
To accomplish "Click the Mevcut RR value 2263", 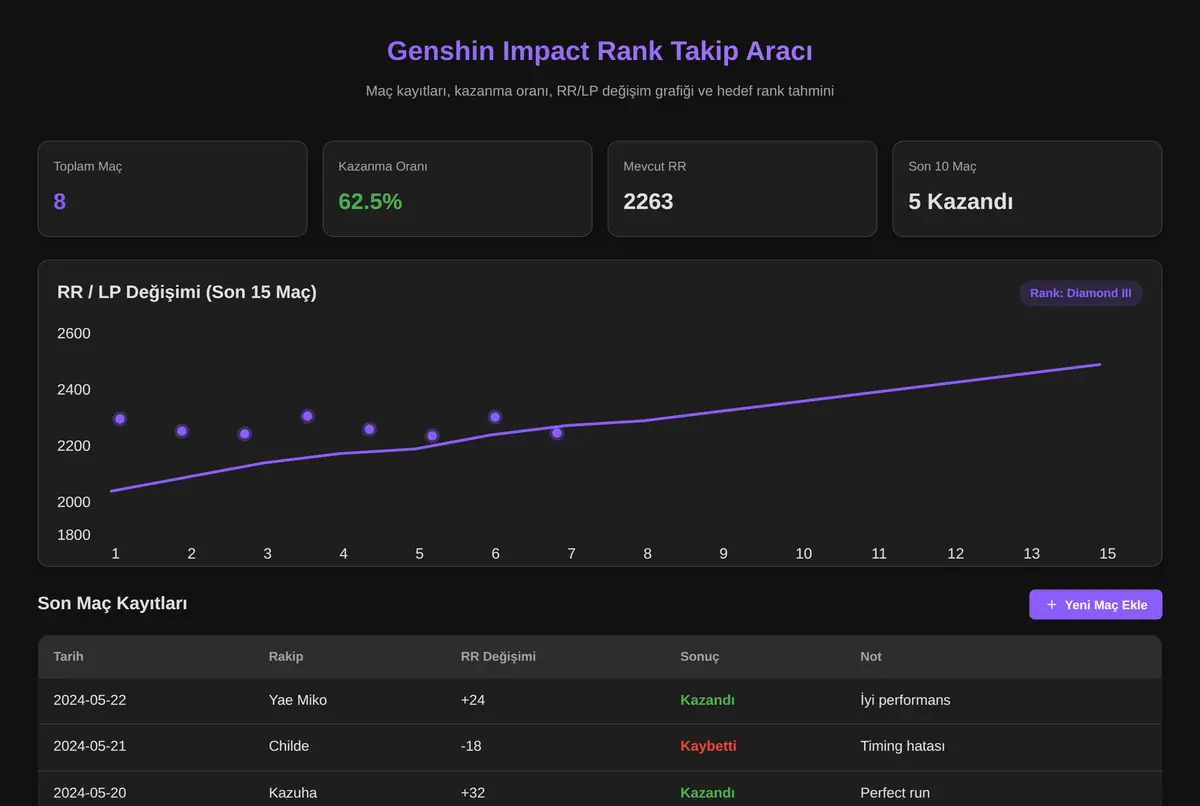I will [648, 201].
